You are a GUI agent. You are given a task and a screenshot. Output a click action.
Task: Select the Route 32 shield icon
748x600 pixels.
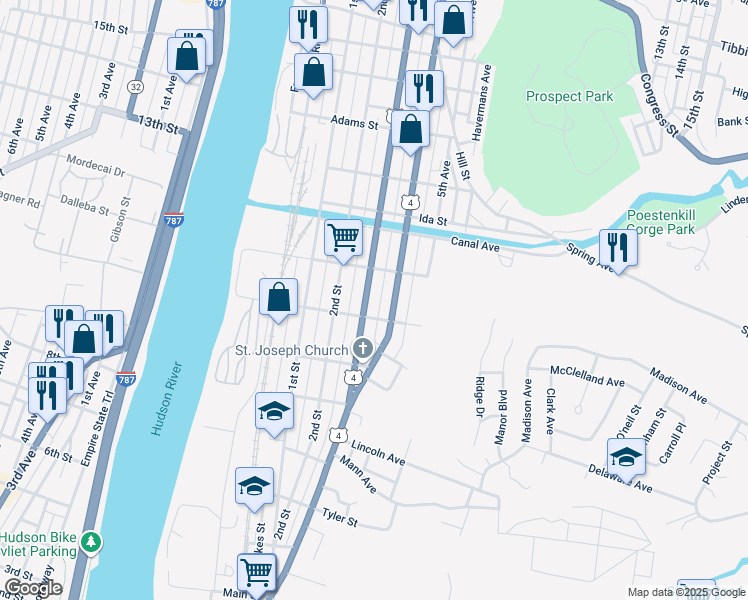136,87
